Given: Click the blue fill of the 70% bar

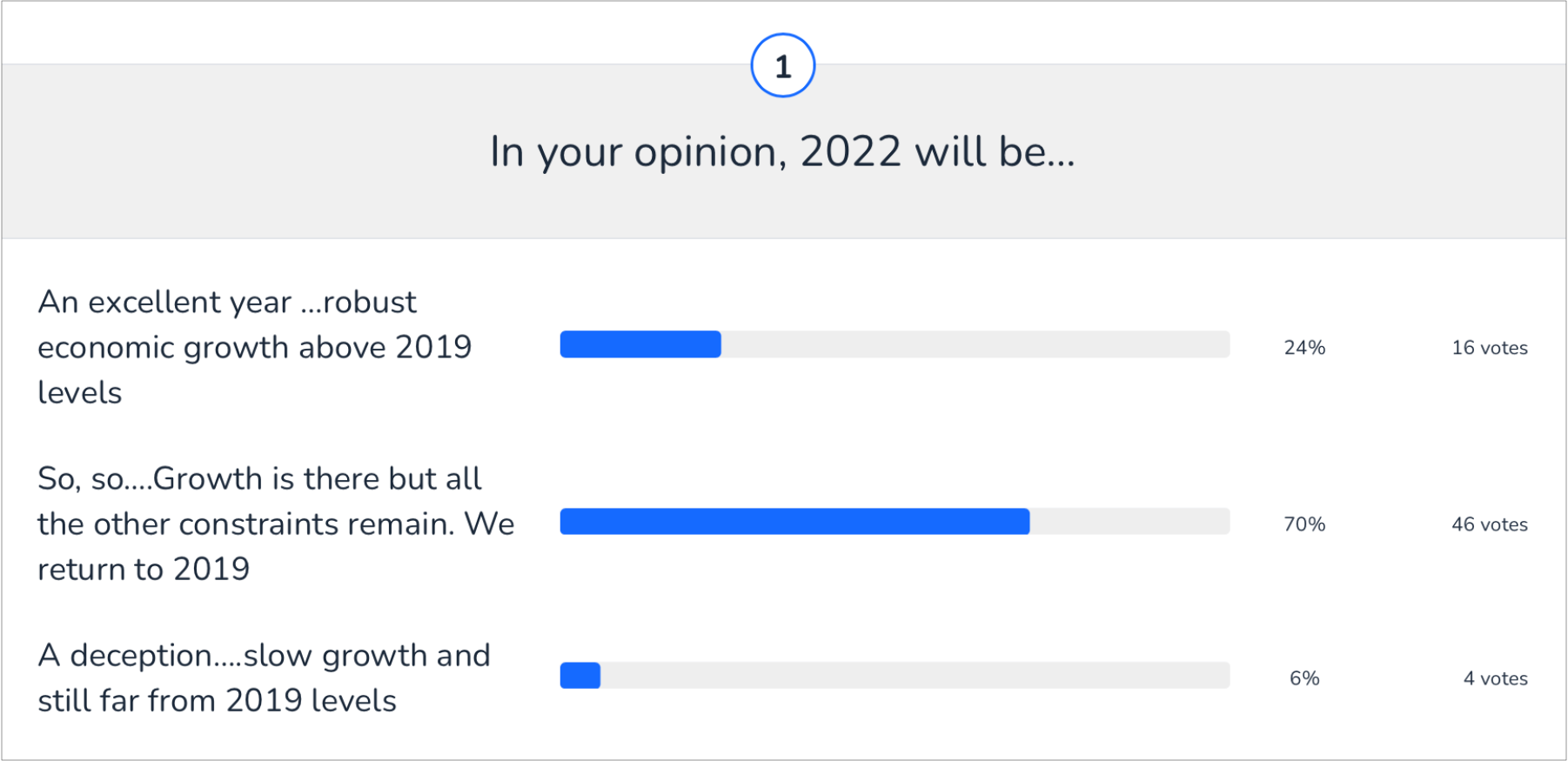Looking at the screenshot, I should click(x=794, y=522).
